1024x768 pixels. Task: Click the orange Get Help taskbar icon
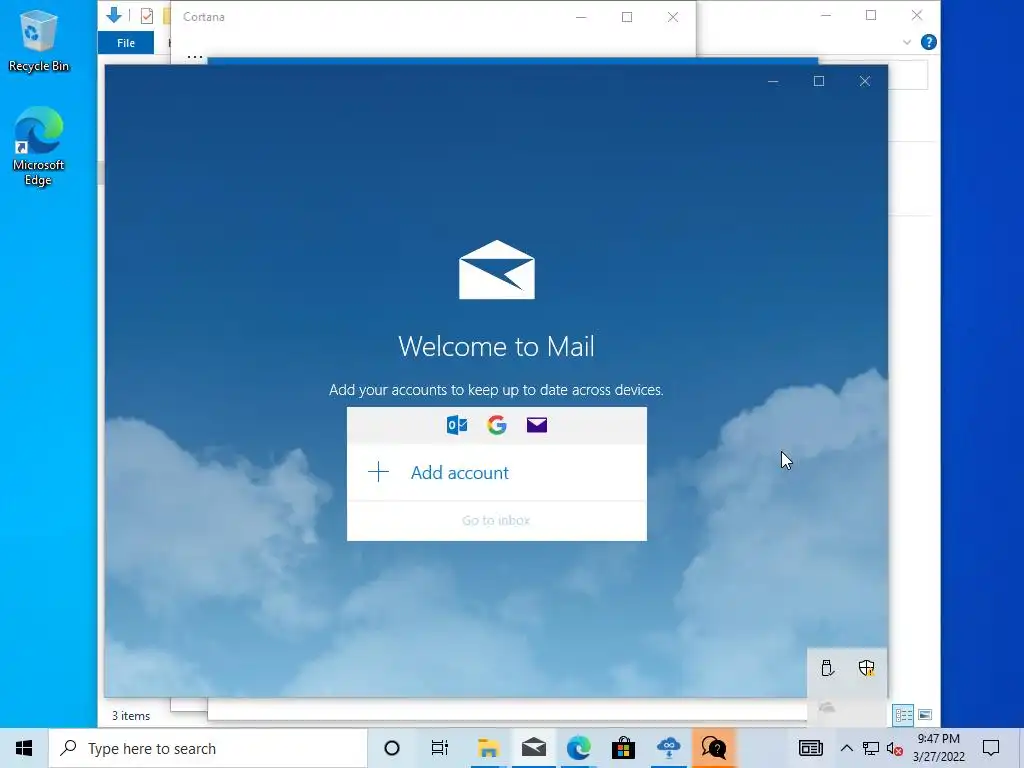714,748
